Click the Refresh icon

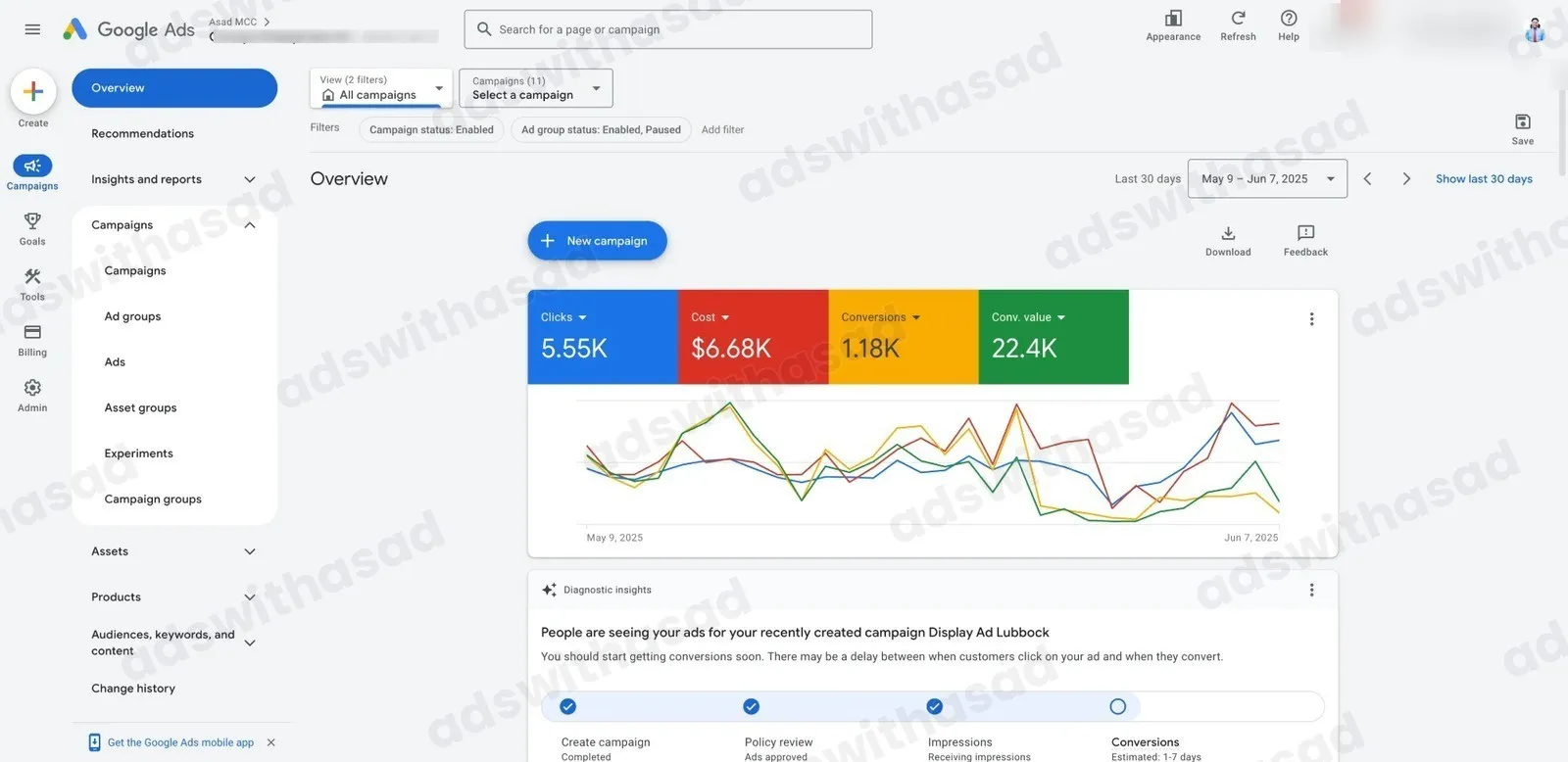click(1238, 19)
